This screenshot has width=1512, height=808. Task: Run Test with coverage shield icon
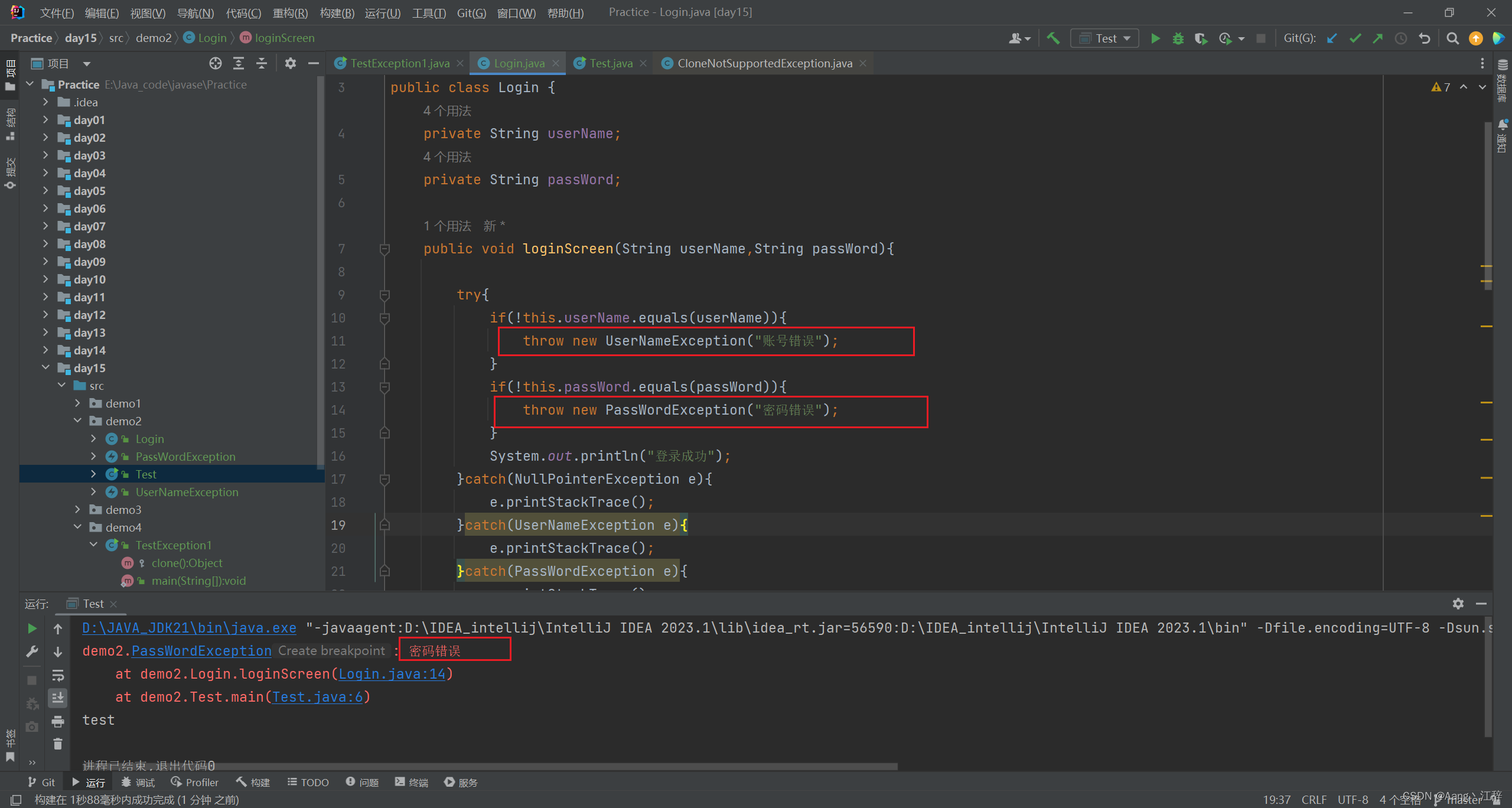coord(1200,38)
